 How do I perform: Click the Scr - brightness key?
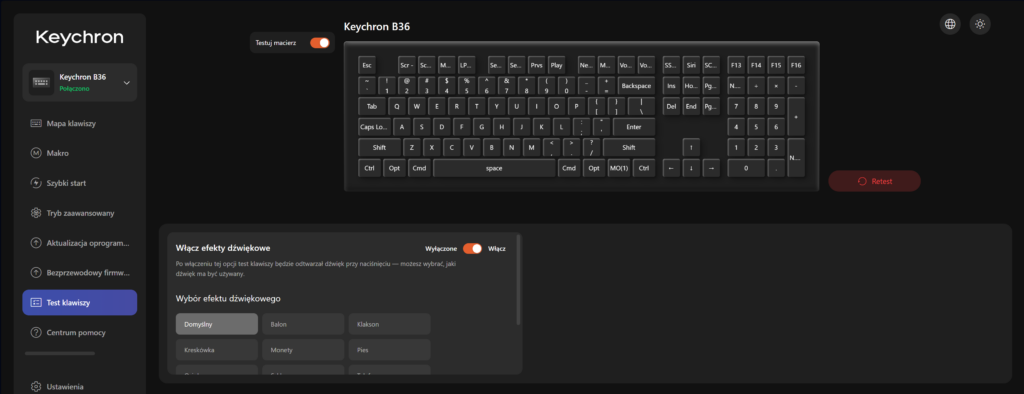[407, 65]
